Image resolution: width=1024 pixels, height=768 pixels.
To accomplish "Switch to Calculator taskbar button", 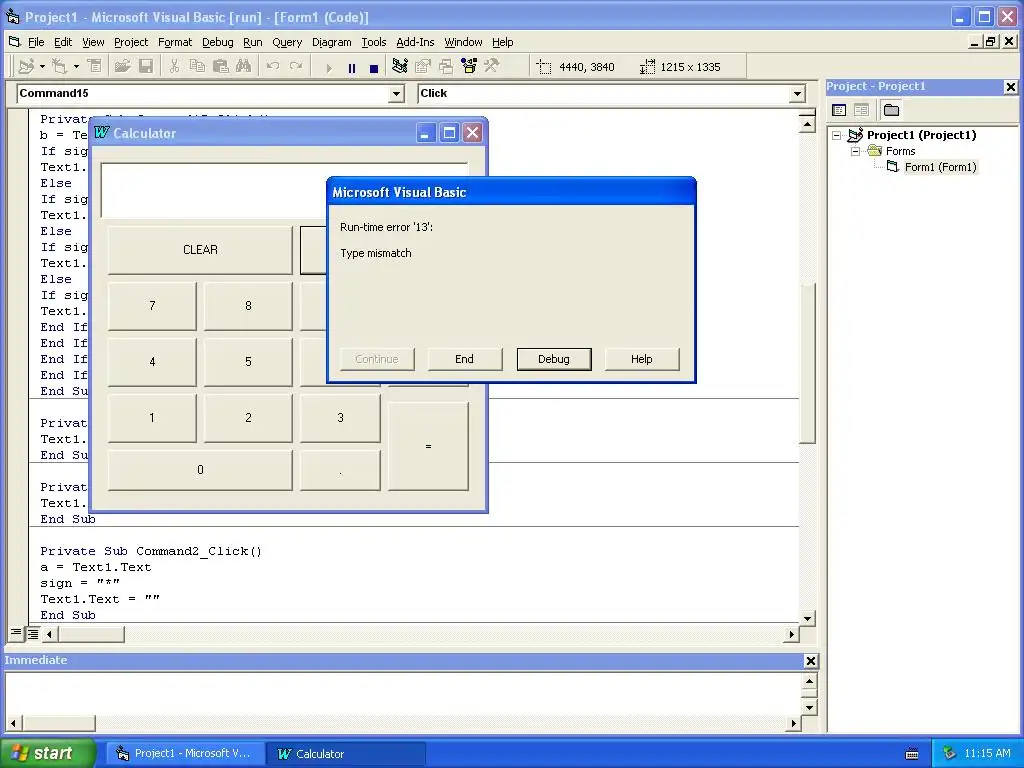I will pyautogui.click(x=345, y=754).
